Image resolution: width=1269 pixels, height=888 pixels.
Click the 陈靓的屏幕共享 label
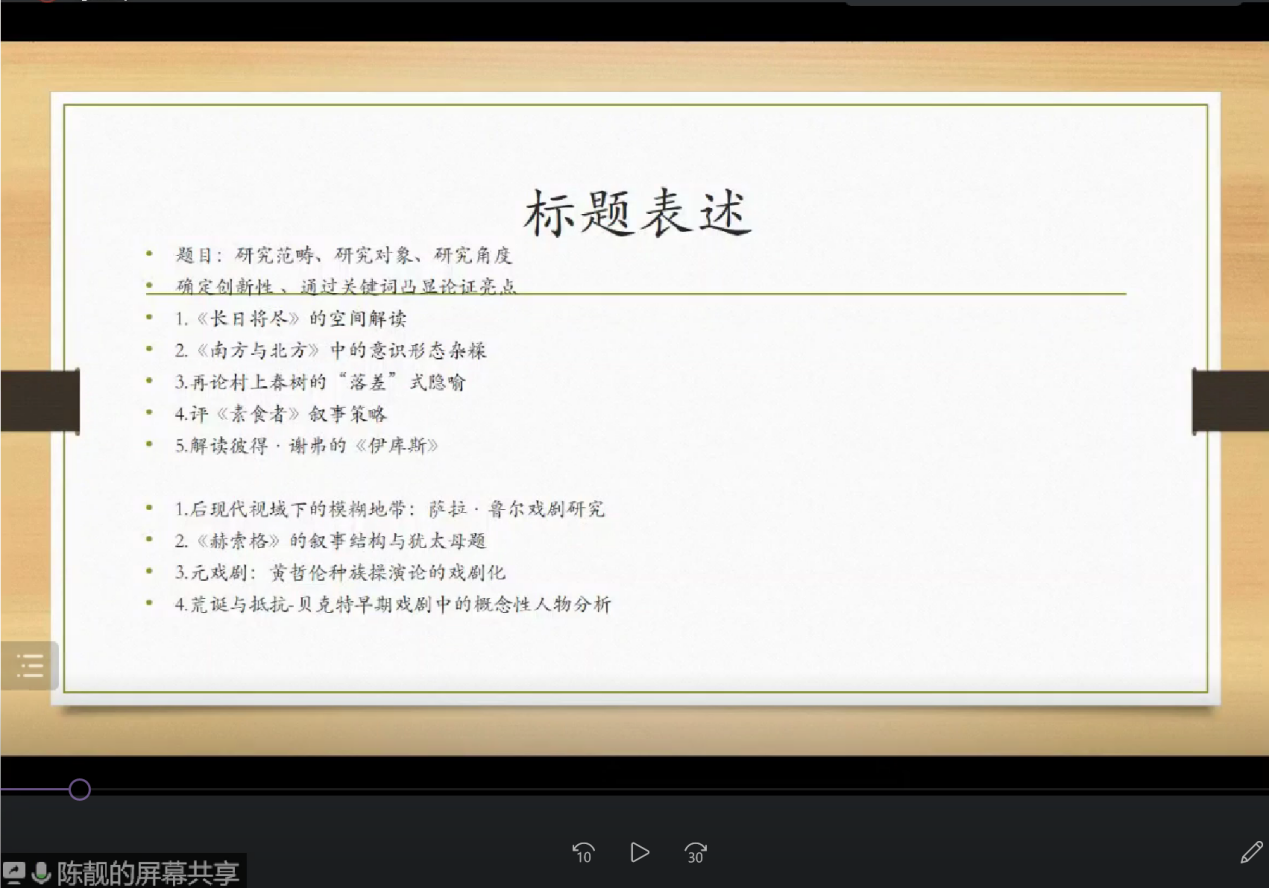point(147,873)
